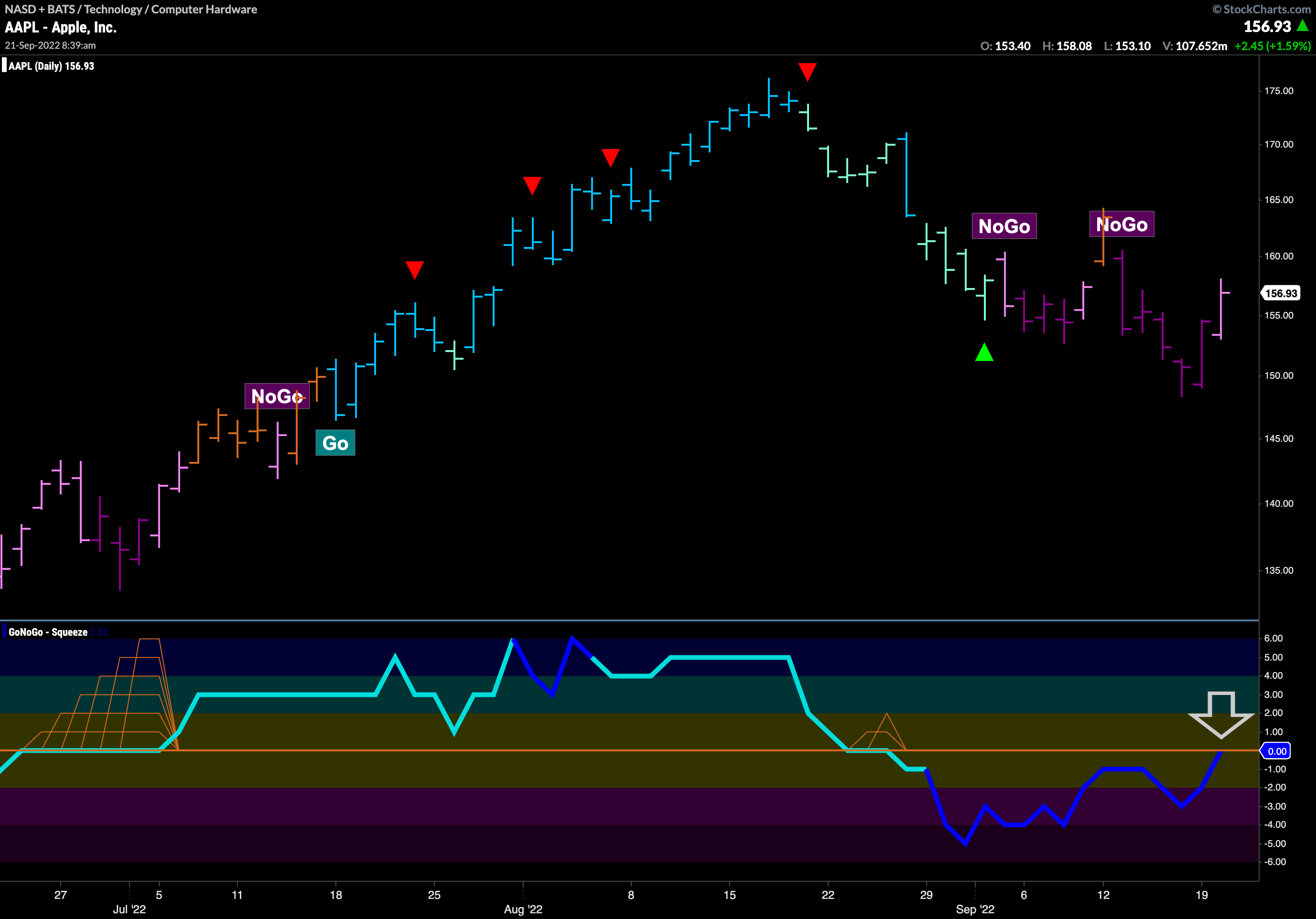Click the 19 date label on the time axis
This screenshot has height=919, width=1316.
point(1202,895)
